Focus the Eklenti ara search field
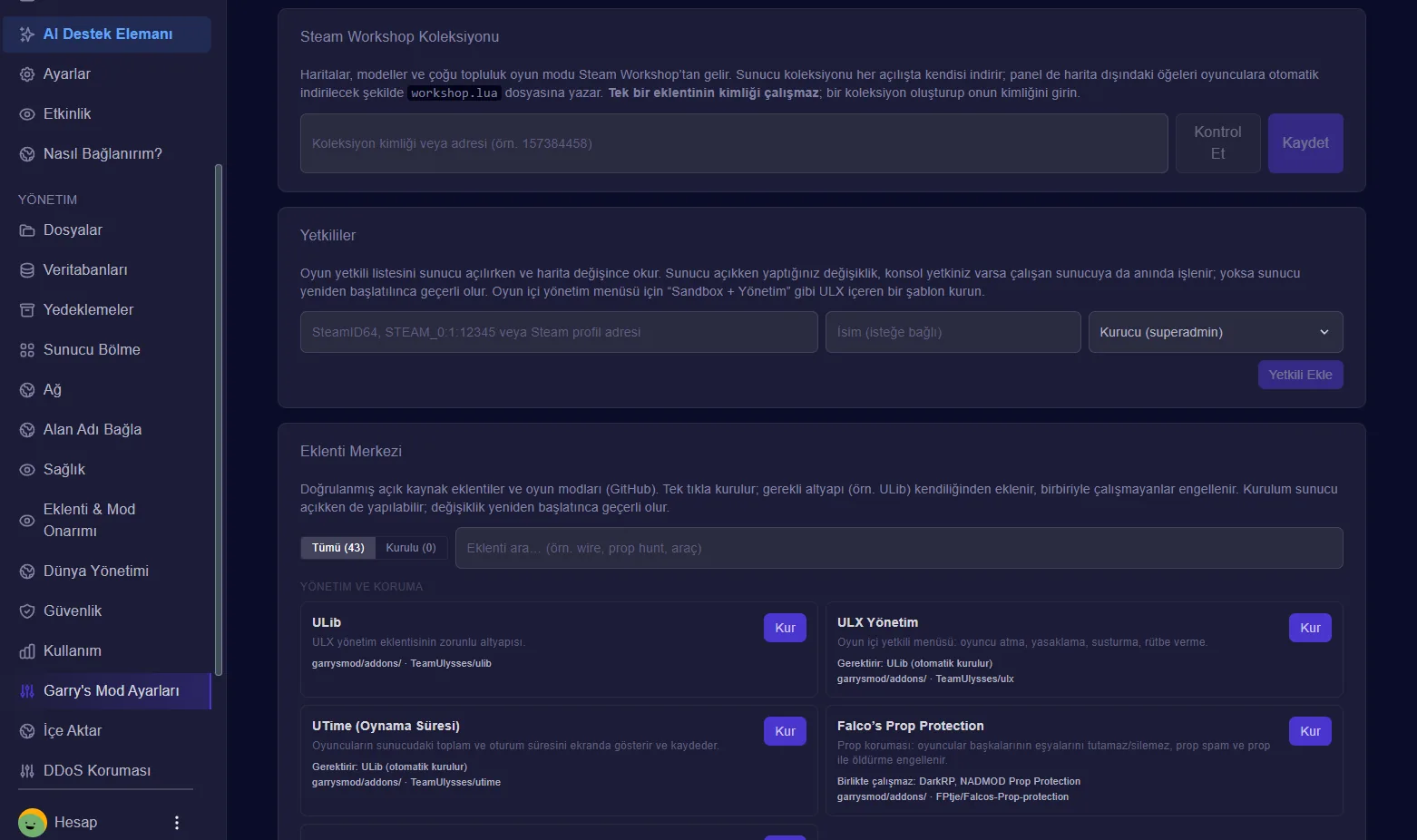This screenshot has height=840, width=1417. 899,548
